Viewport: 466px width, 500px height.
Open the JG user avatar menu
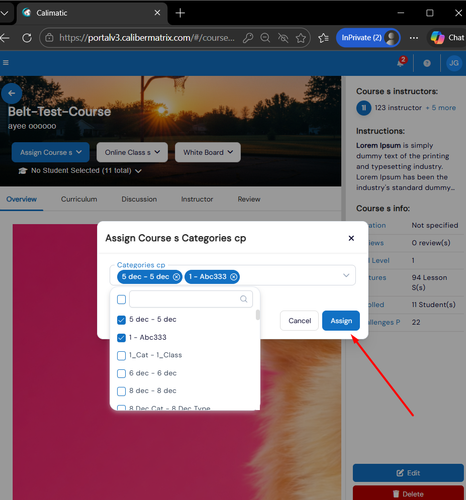coord(454,63)
